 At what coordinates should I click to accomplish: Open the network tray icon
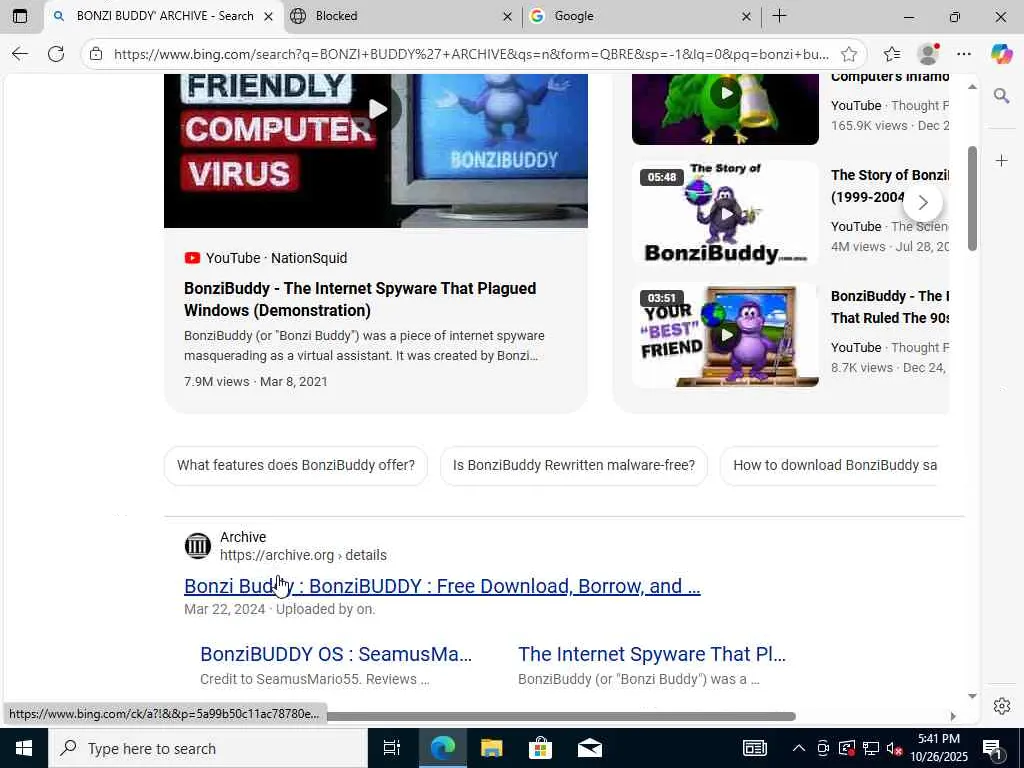click(871, 748)
